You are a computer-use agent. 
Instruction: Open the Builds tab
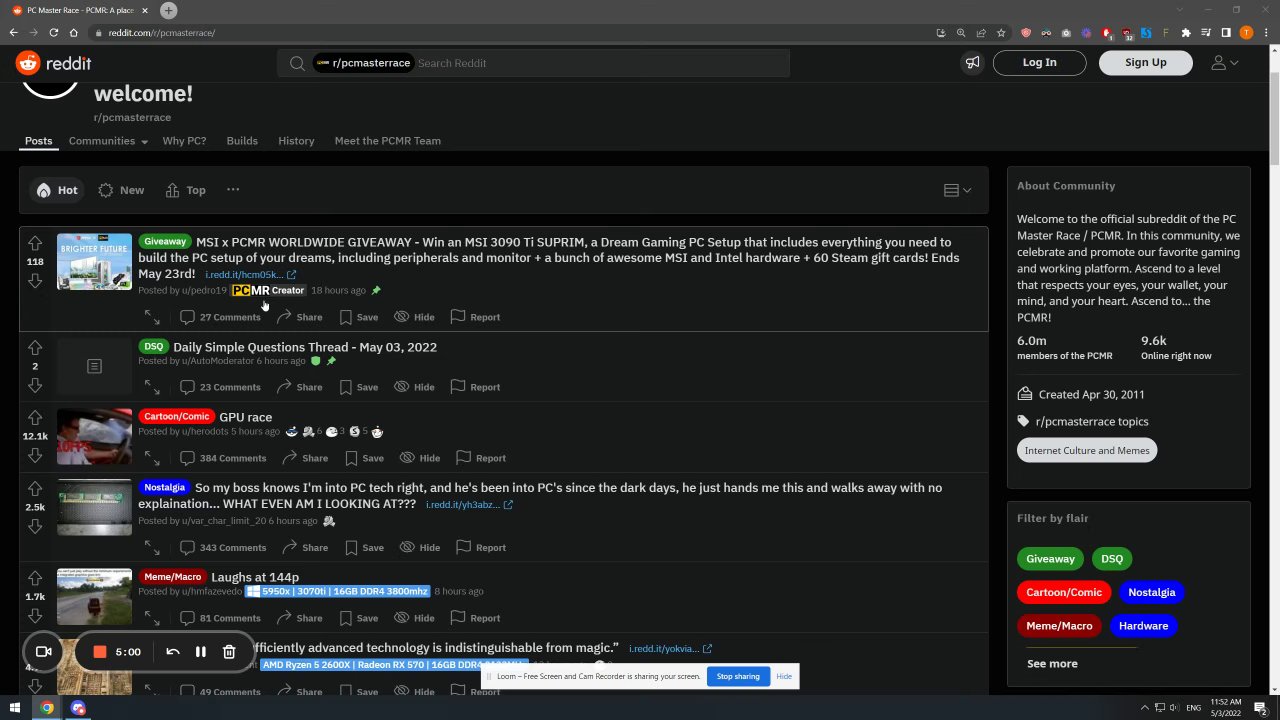(242, 141)
